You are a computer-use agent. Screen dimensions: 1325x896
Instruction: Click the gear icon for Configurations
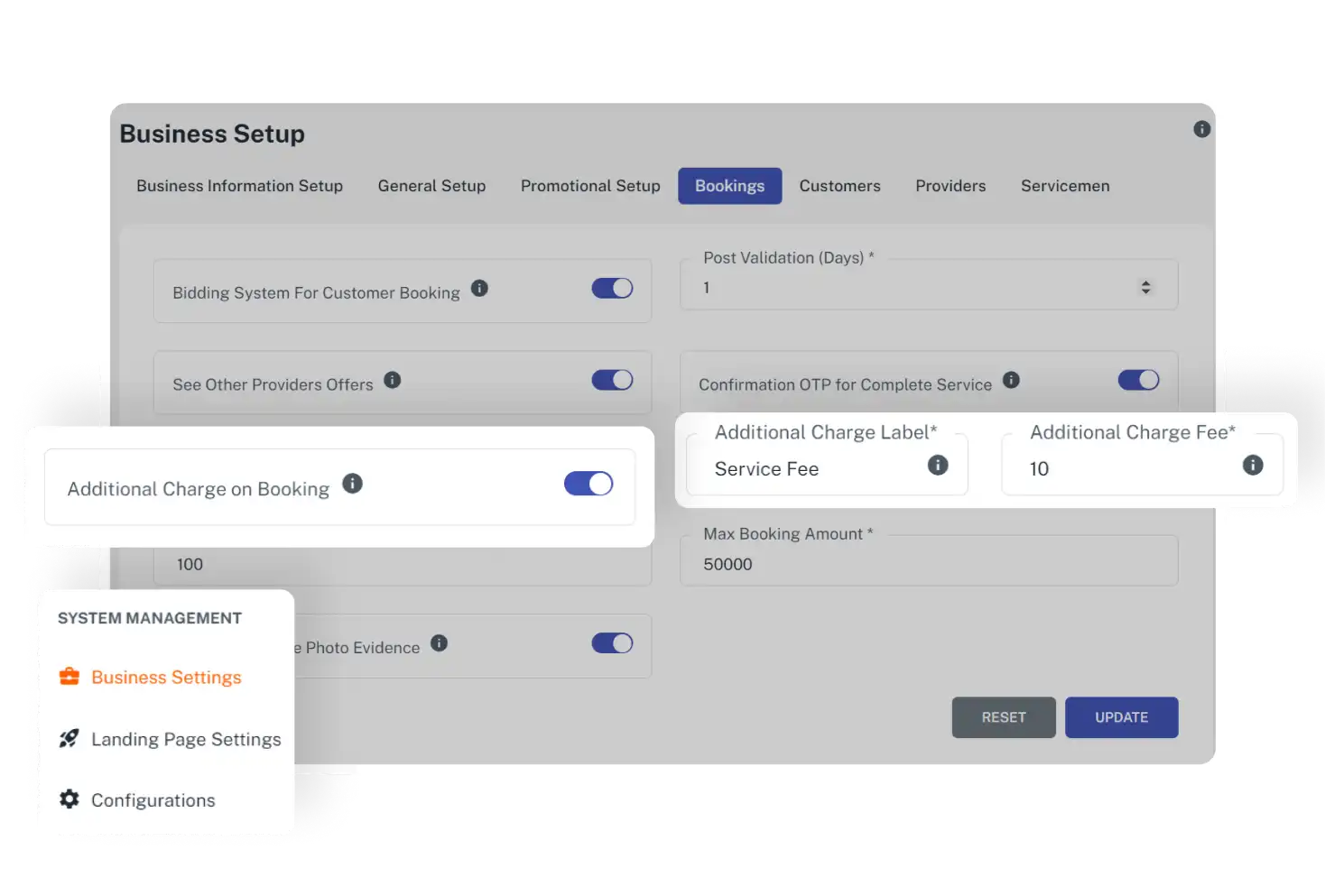69,799
